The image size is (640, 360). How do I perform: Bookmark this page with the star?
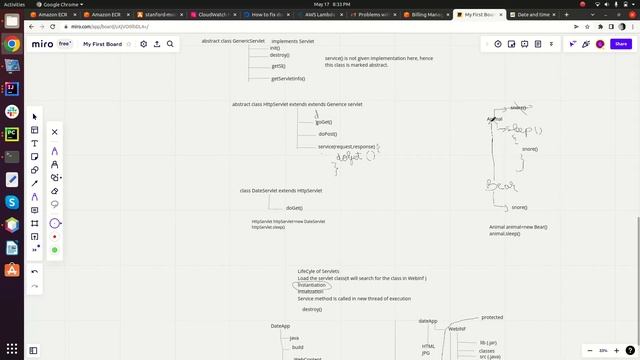587,27
